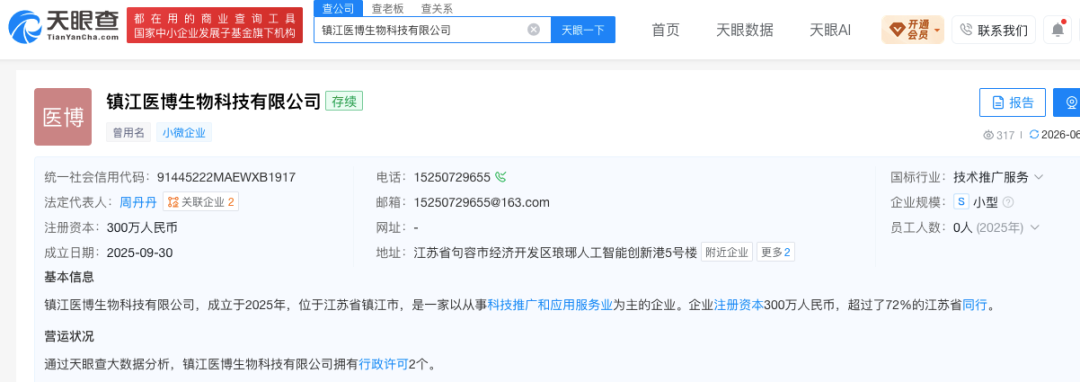Open the 天眼数据 menu
Viewport: 1080px width, 382px height.
click(x=745, y=30)
